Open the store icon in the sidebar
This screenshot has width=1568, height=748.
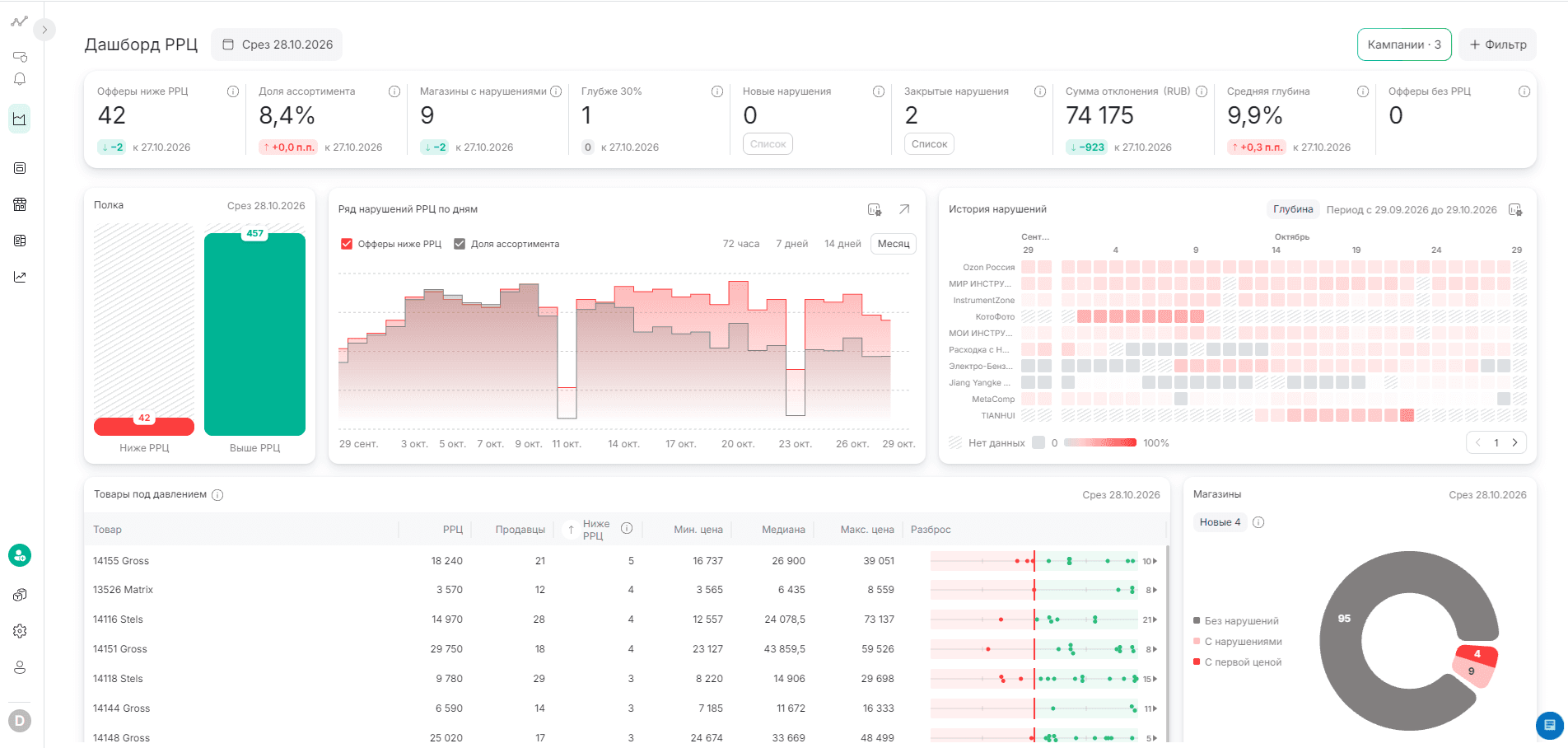pos(20,204)
